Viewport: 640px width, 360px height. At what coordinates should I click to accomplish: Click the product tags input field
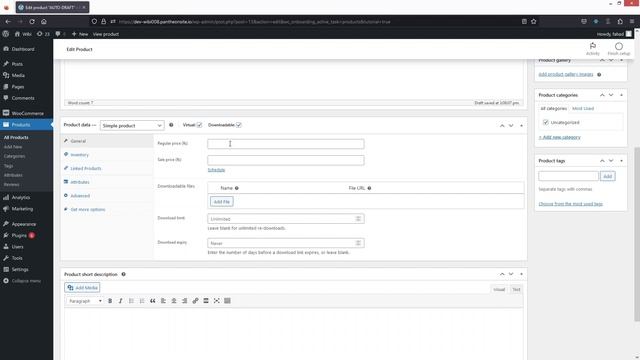point(568,176)
